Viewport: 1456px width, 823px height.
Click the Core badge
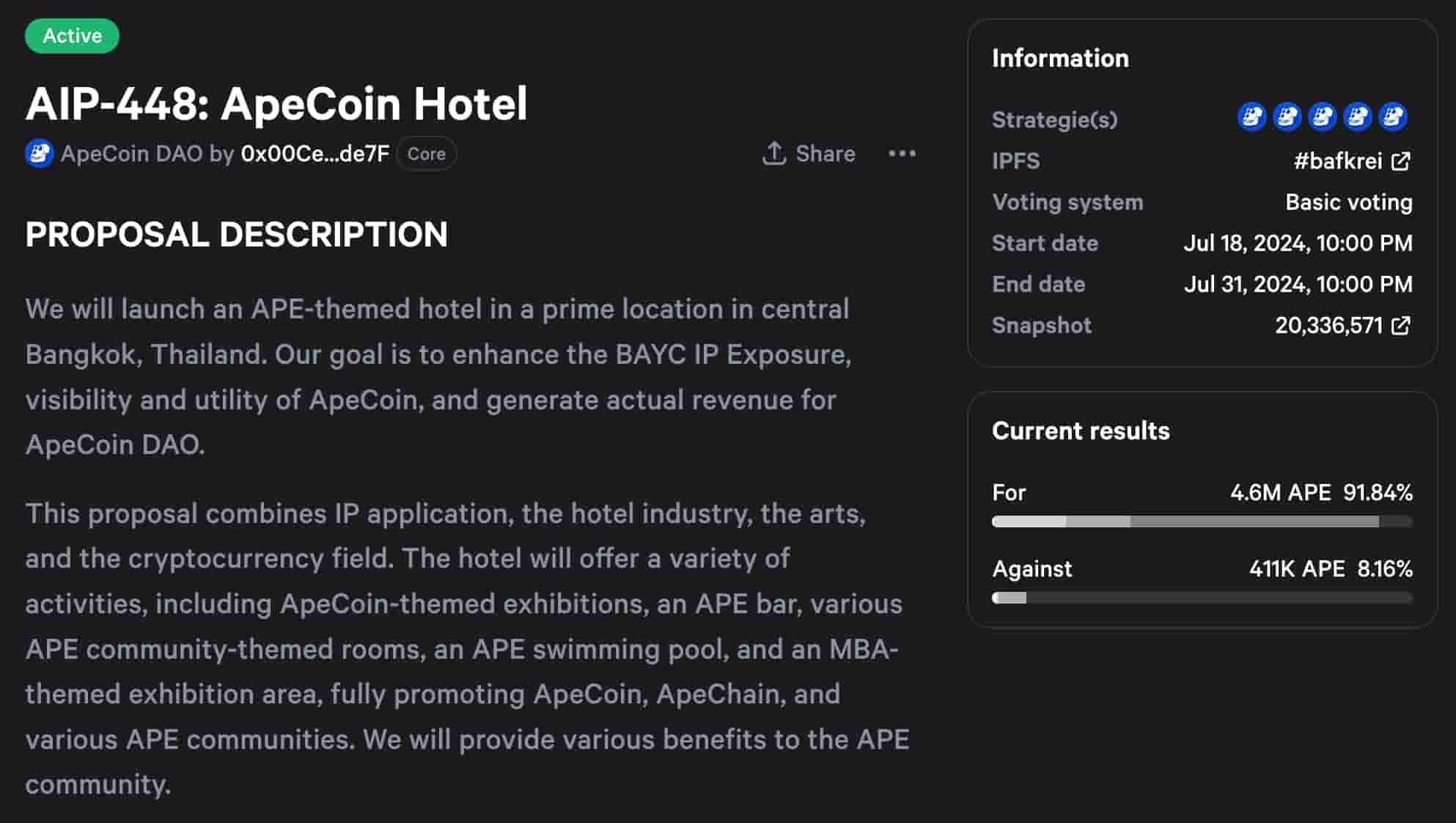(426, 154)
